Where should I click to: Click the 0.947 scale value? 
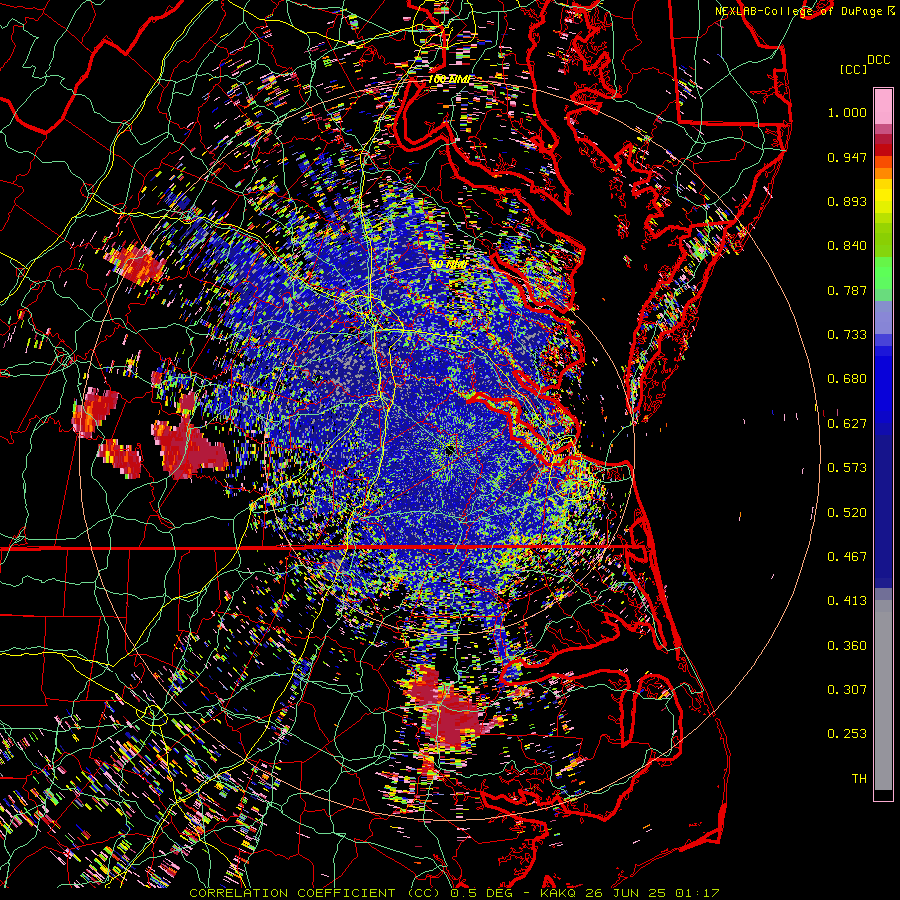pyautogui.click(x=847, y=157)
